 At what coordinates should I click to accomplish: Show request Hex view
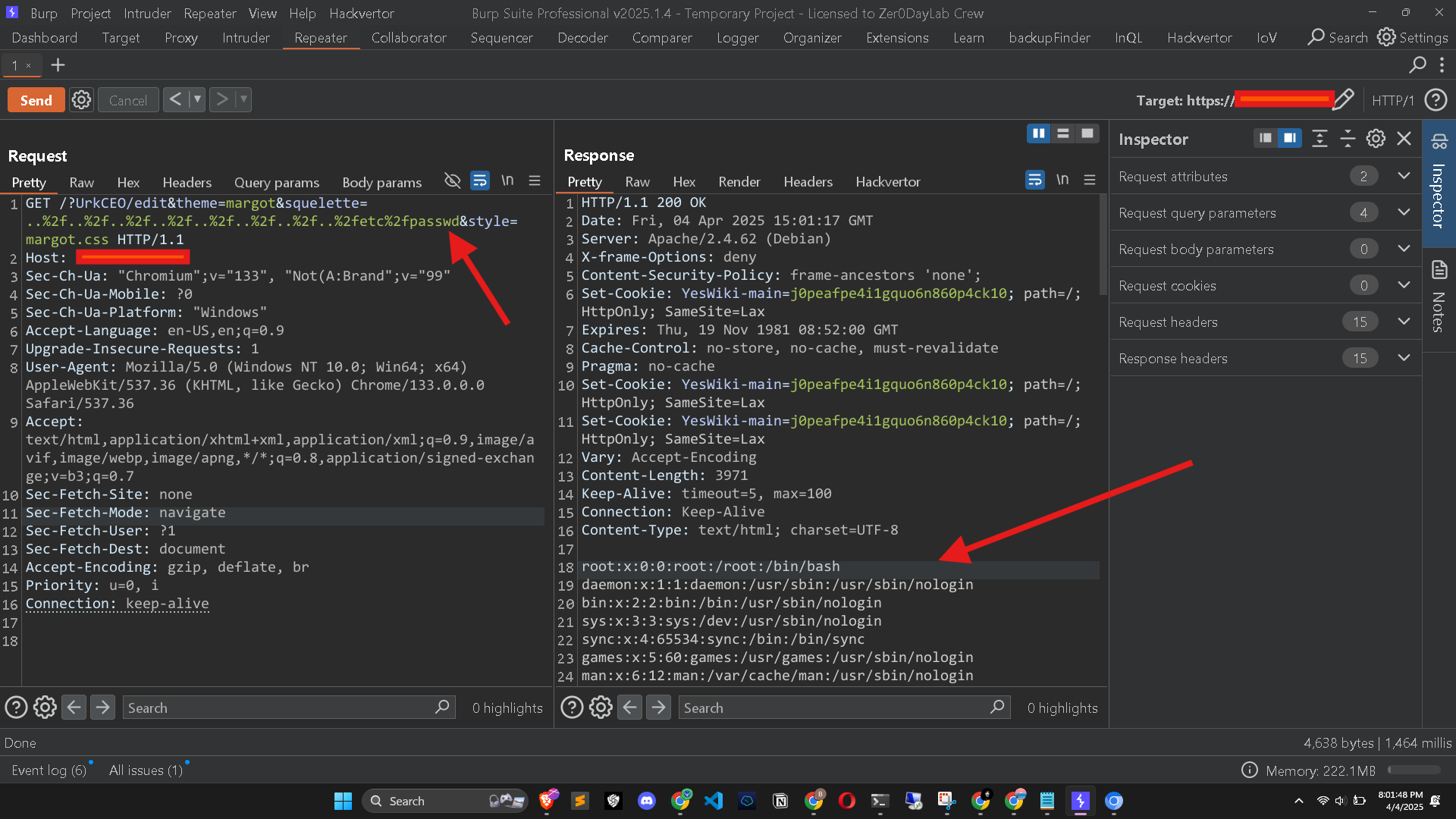pyautogui.click(x=128, y=182)
